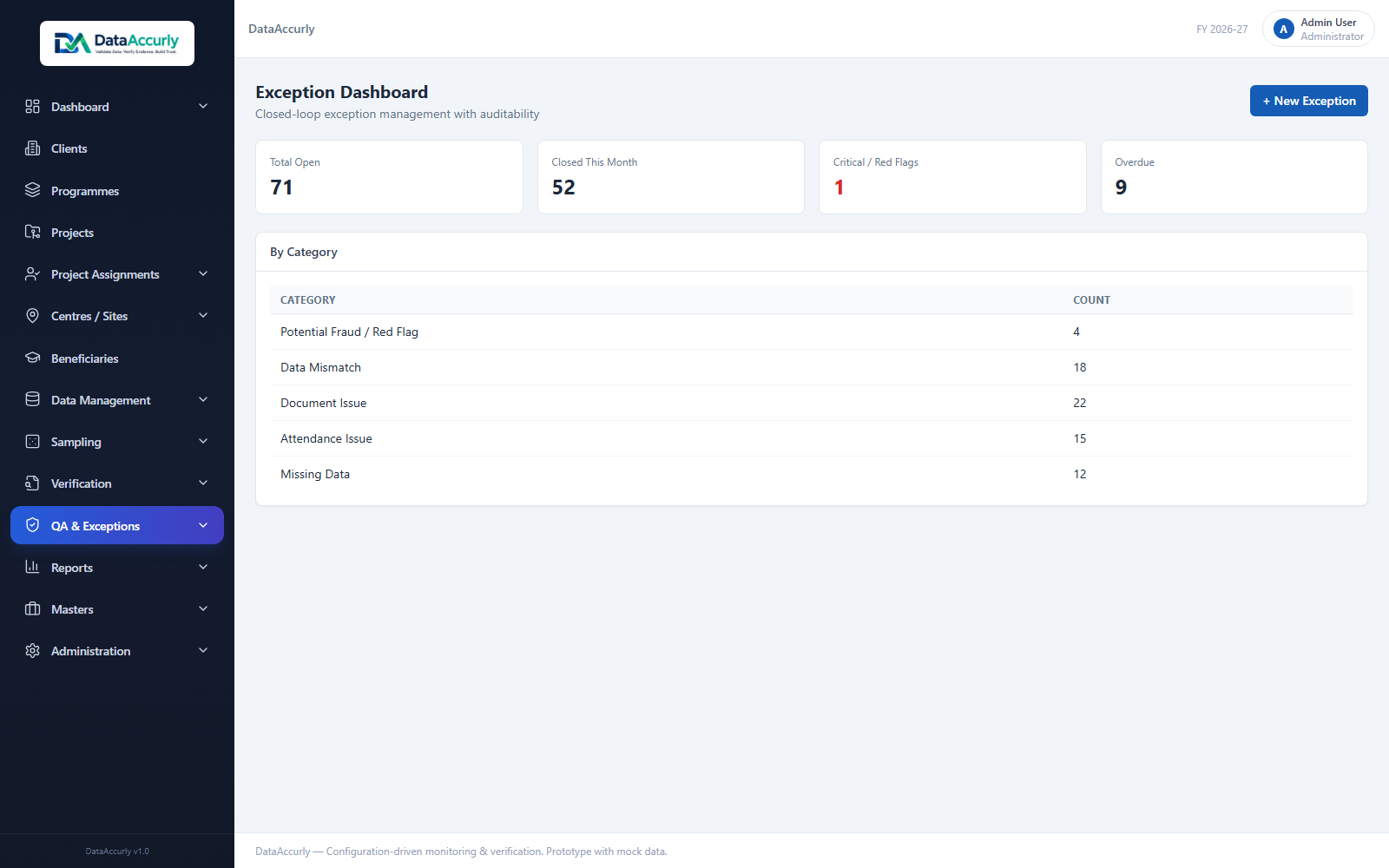Click the Projects folder icon

pos(32,232)
